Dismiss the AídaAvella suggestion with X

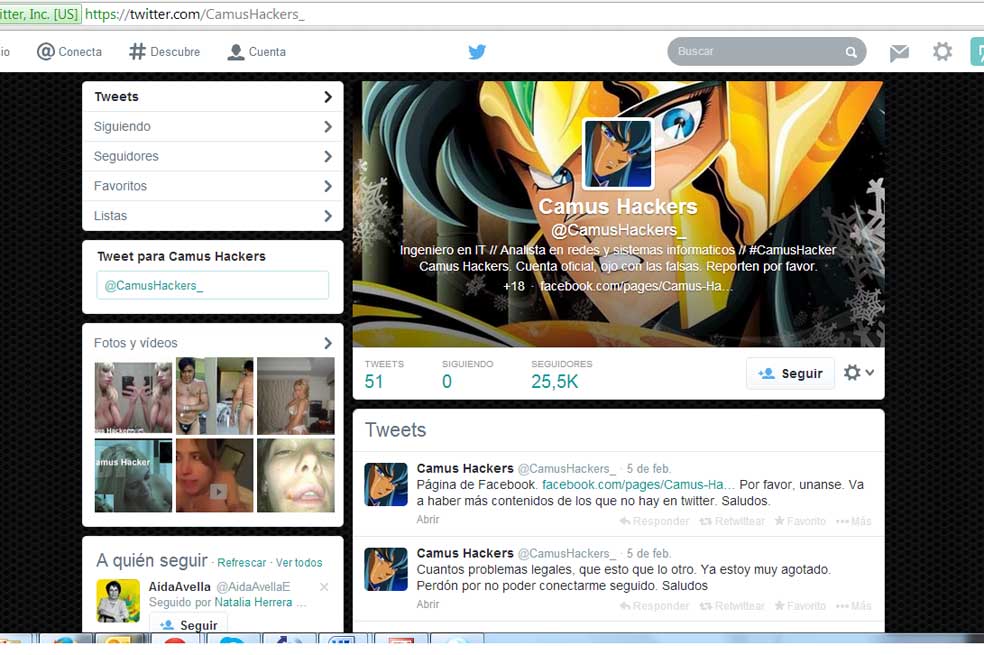click(x=324, y=587)
